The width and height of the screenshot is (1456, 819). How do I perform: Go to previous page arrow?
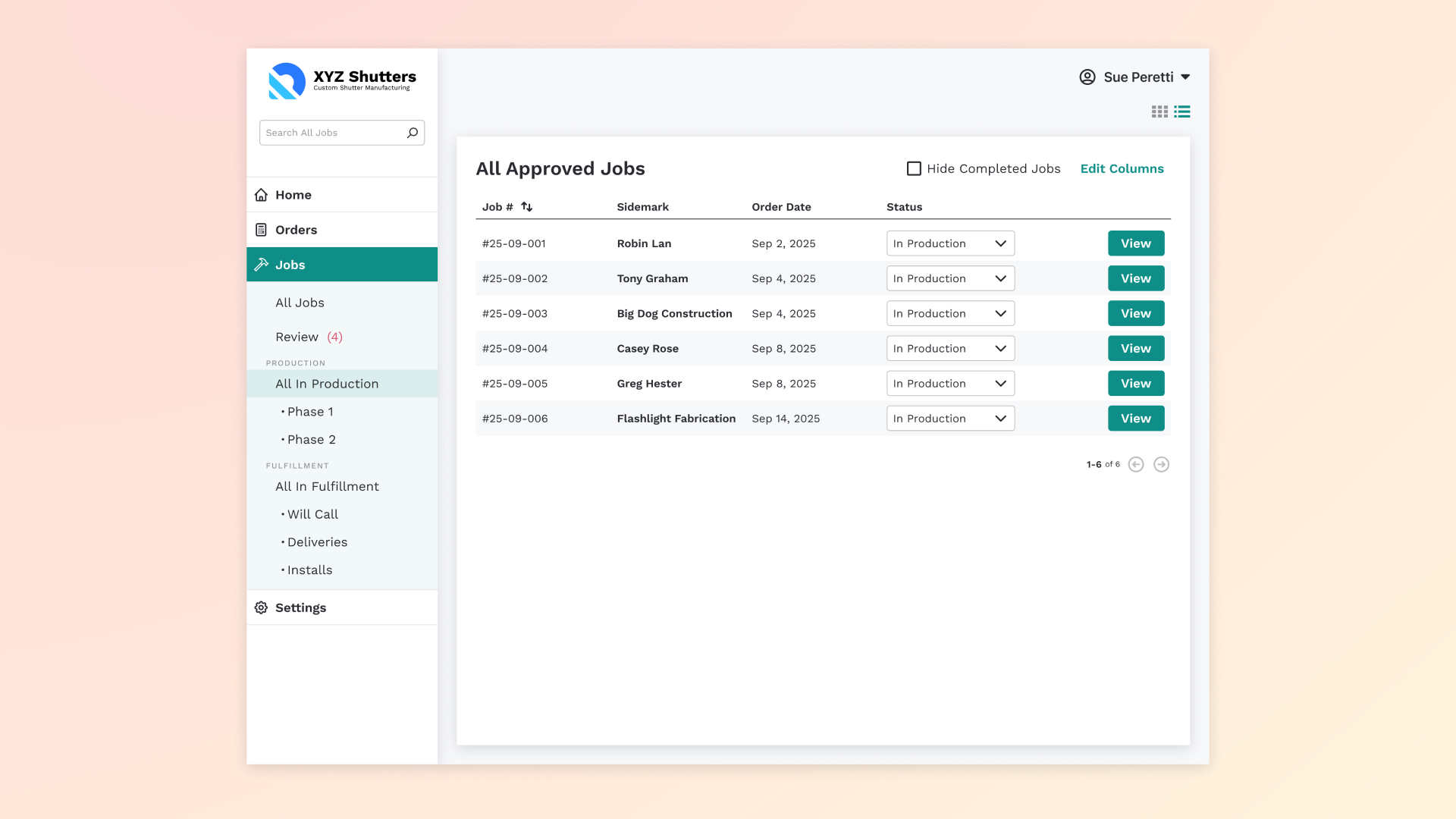click(x=1136, y=465)
